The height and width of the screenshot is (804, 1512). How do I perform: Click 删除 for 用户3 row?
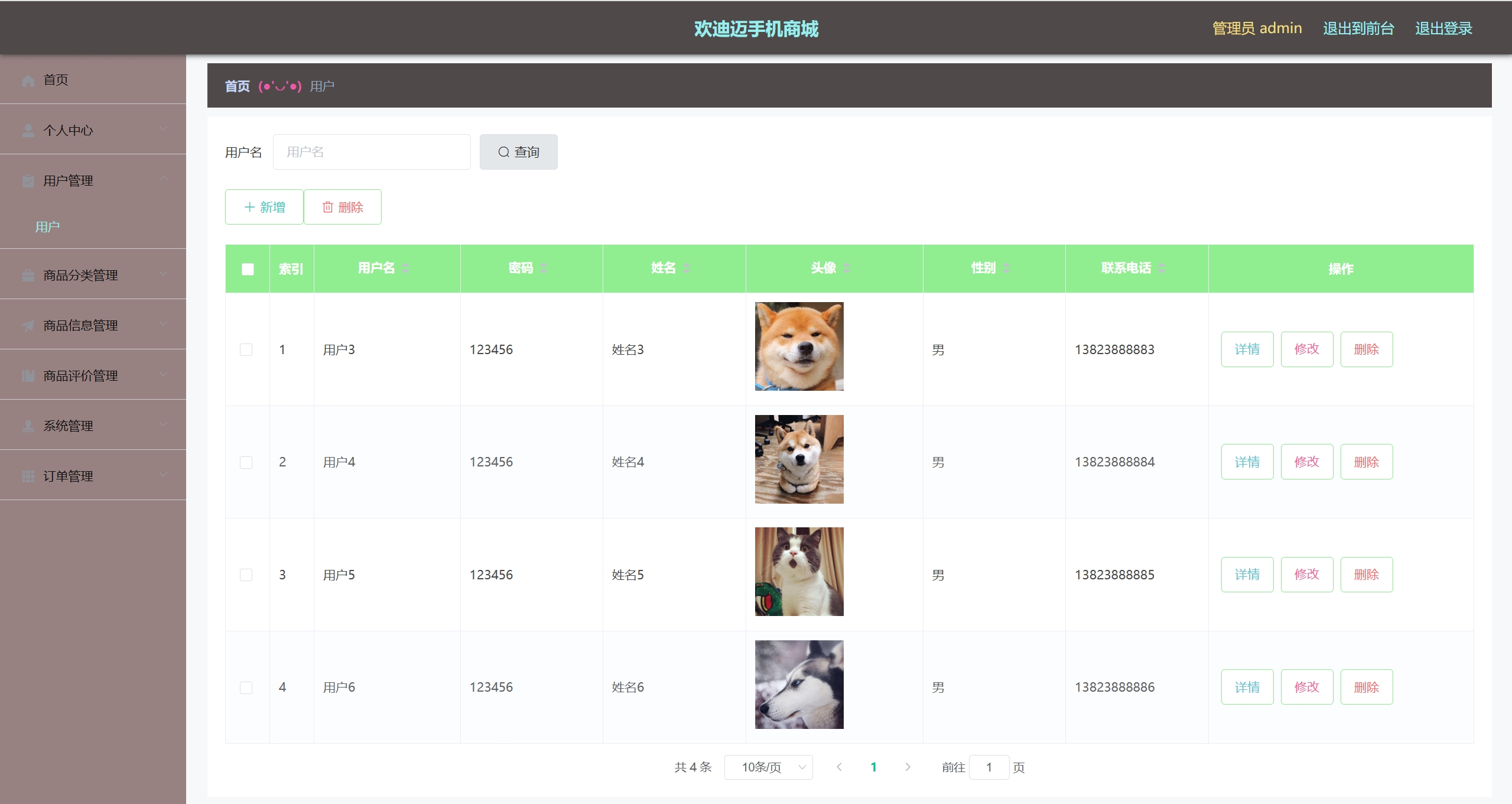pyautogui.click(x=1367, y=349)
